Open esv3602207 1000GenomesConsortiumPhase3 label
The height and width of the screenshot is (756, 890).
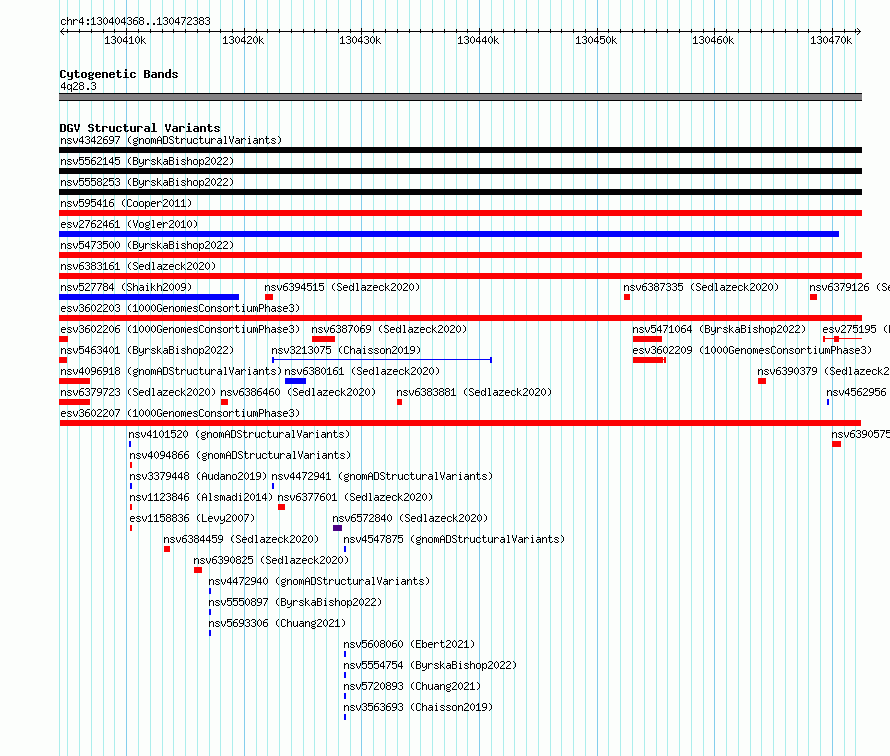(180, 413)
